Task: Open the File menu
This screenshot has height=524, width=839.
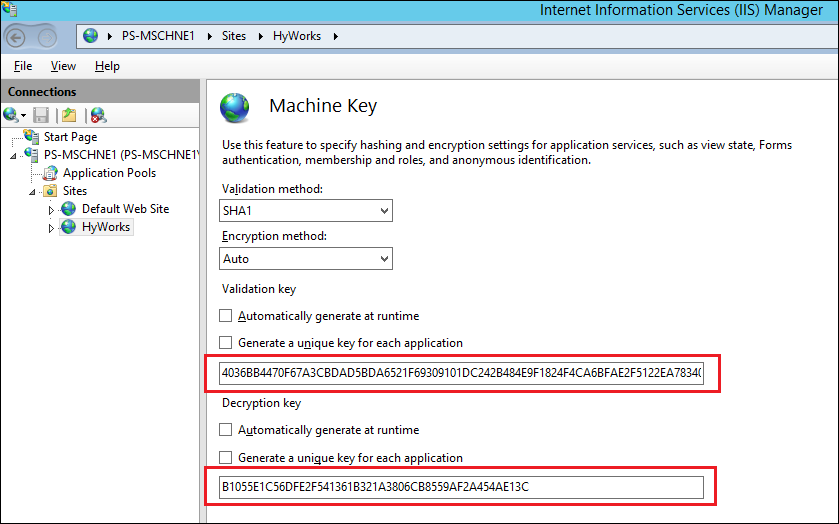Action: [23, 66]
